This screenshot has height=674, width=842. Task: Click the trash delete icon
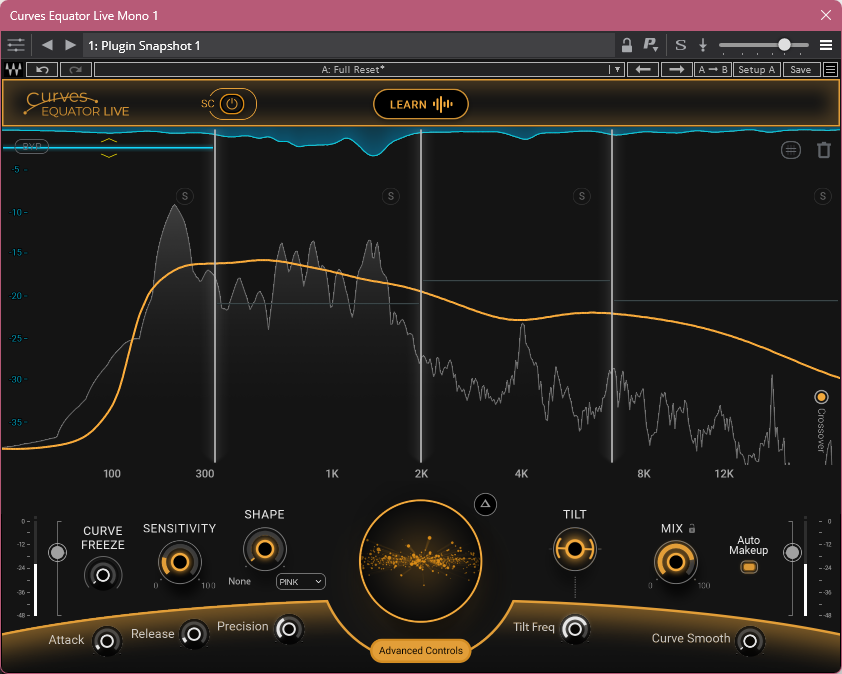(824, 150)
